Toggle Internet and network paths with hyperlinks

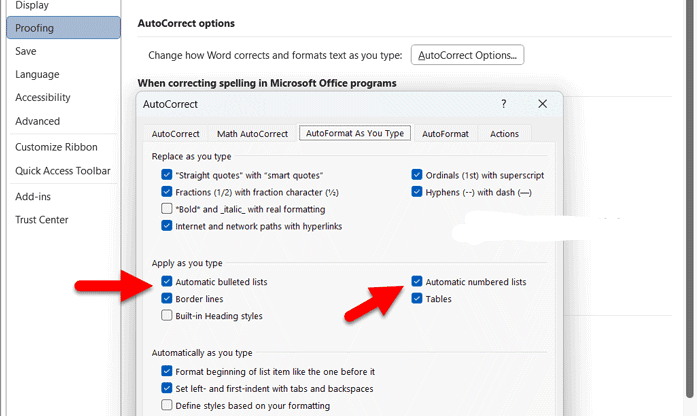pyautogui.click(x=167, y=226)
